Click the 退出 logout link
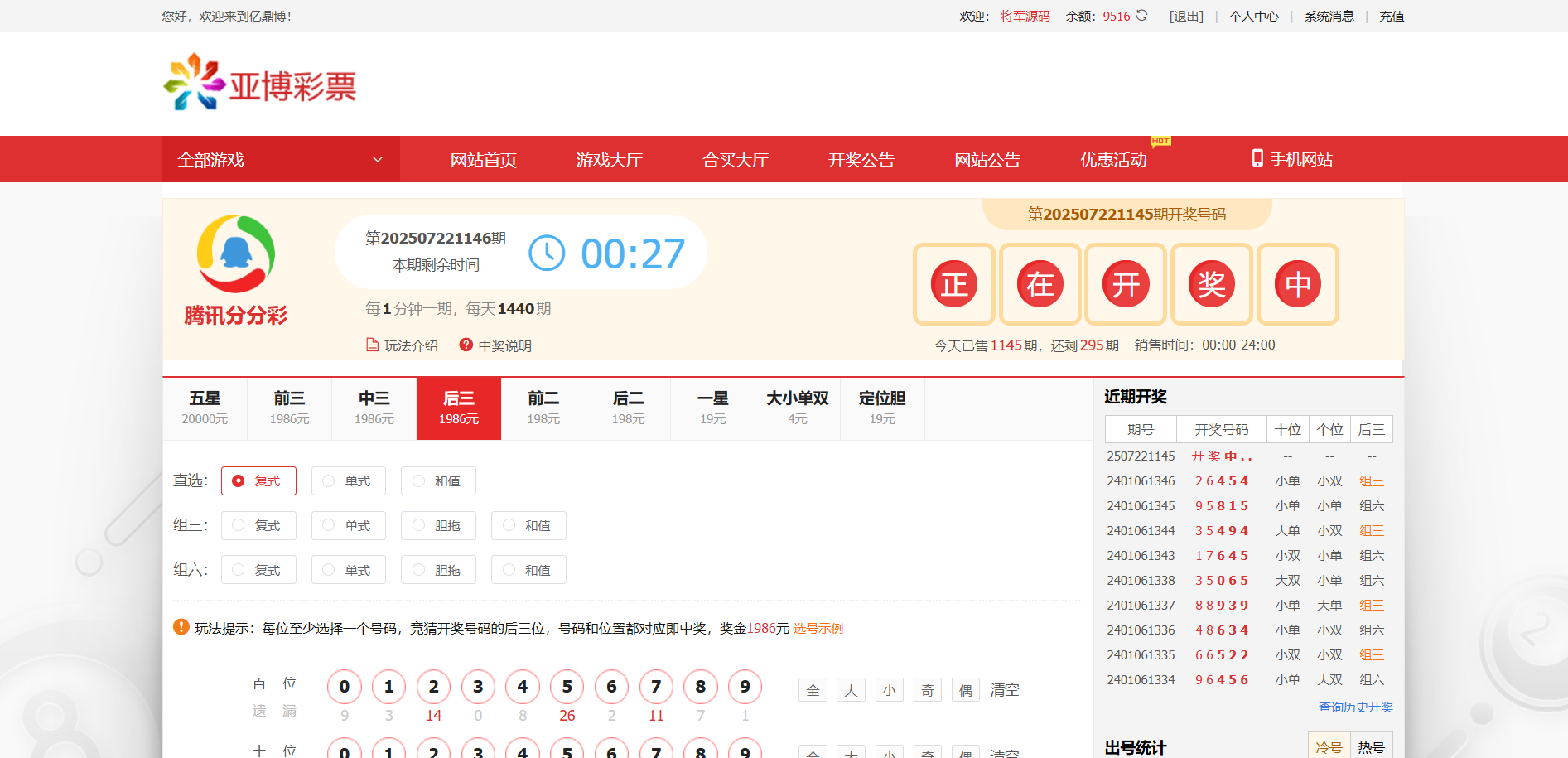Viewport: 1568px width, 758px height. tap(1186, 16)
